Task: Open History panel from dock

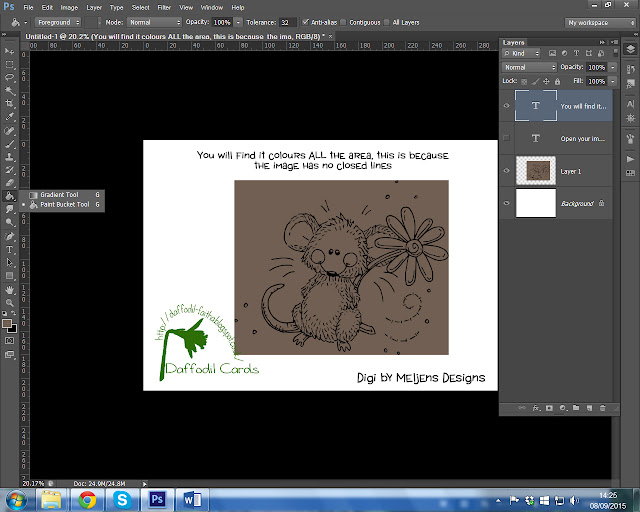Action: pyautogui.click(x=630, y=69)
